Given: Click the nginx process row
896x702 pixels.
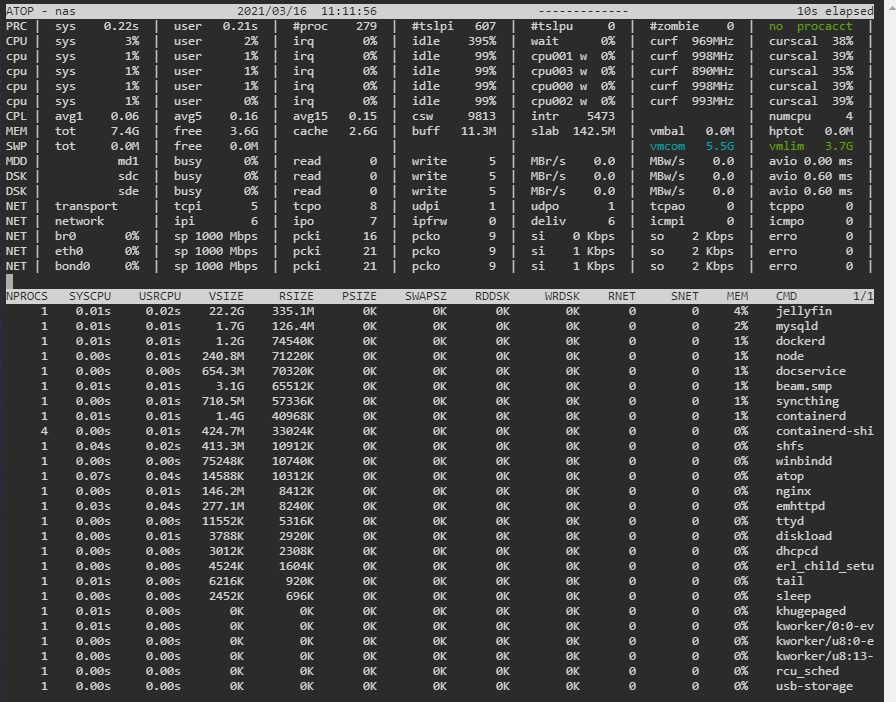Looking at the screenshot, I should [x=439, y=491].
